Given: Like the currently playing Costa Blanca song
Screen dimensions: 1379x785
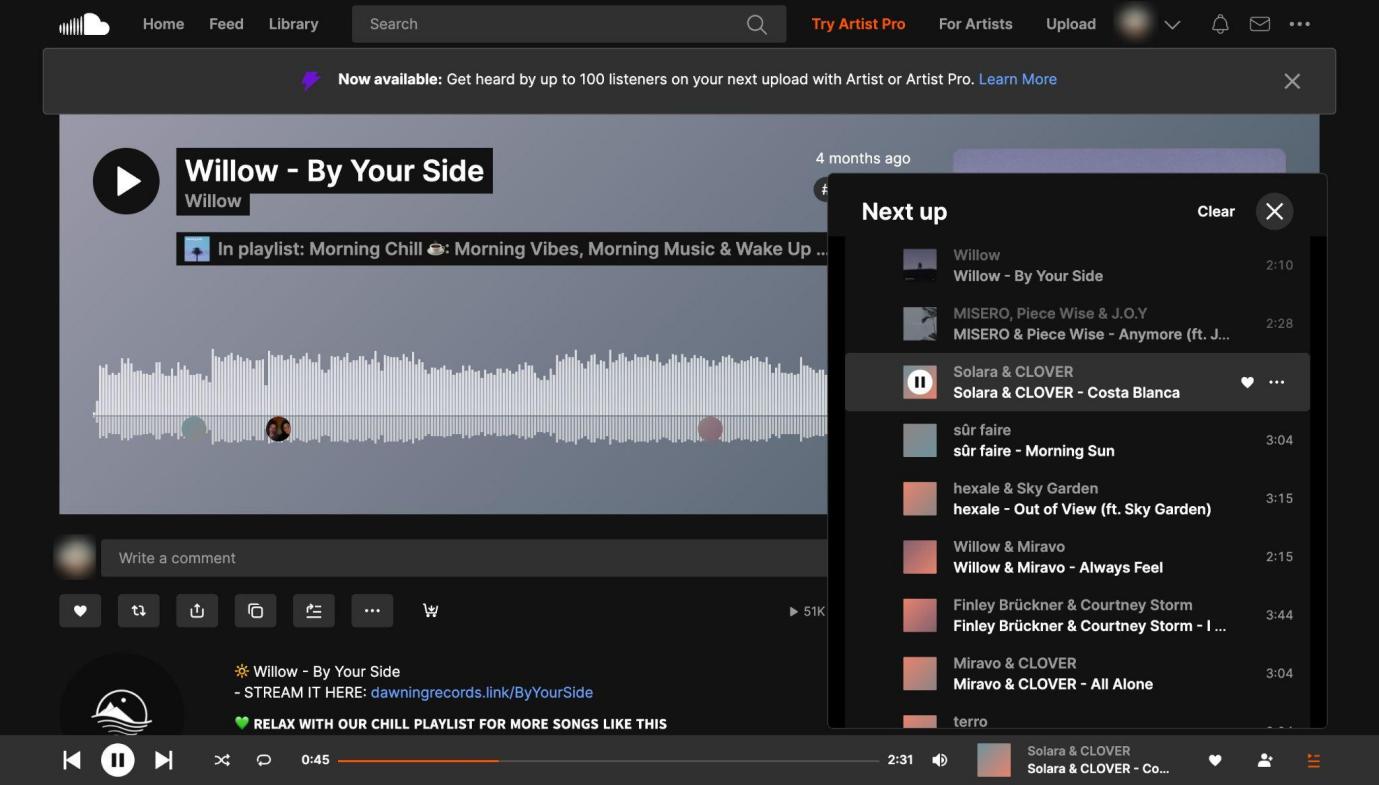Looking at the screenshot, I should 1215,761.
